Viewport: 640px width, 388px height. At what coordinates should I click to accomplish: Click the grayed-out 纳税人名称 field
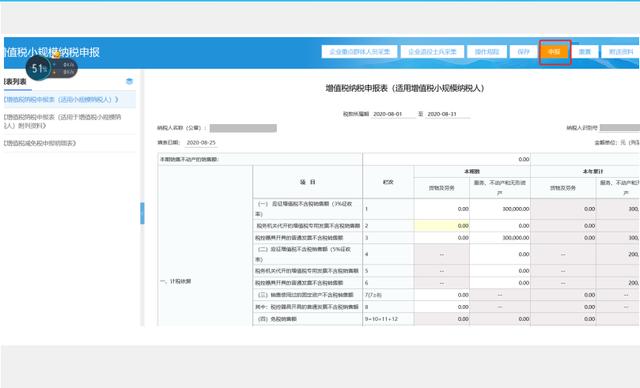coord(243,128)
